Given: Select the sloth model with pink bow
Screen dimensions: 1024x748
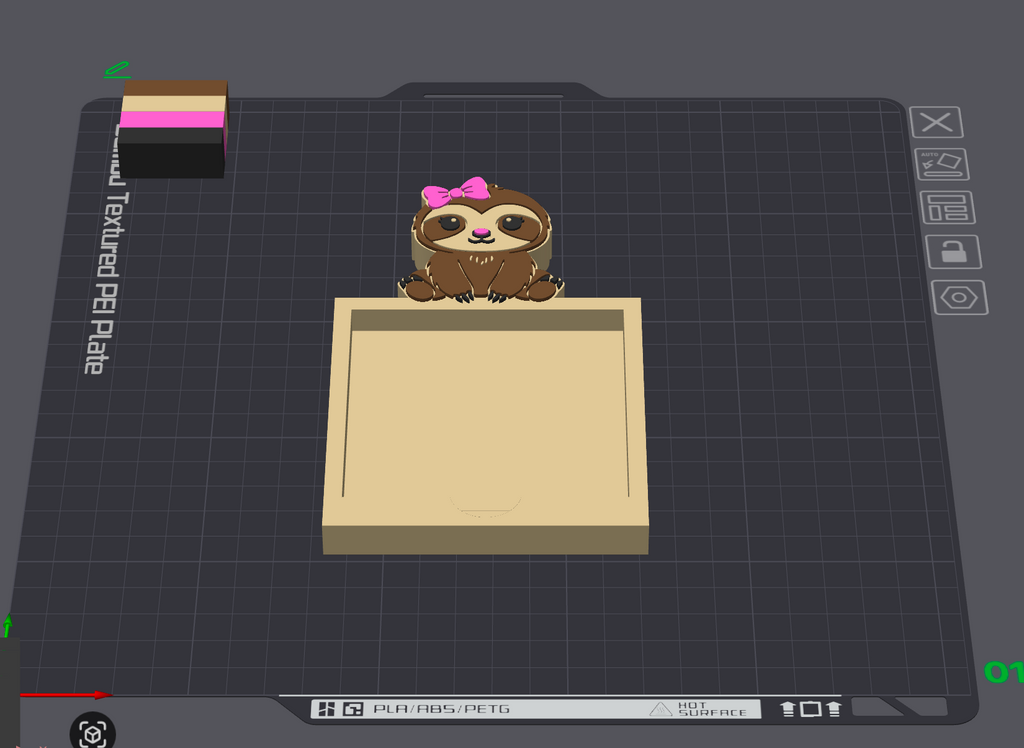Looking at the screenshot, I should point(481,240).
